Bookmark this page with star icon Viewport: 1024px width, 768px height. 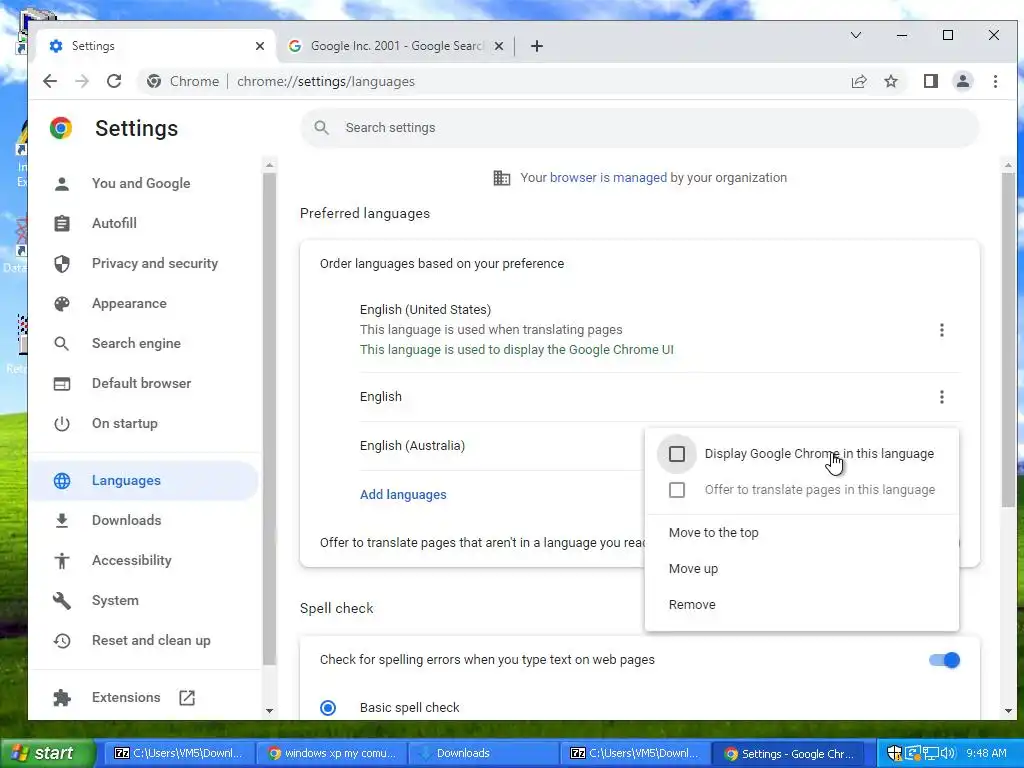[x=891, y=81]
